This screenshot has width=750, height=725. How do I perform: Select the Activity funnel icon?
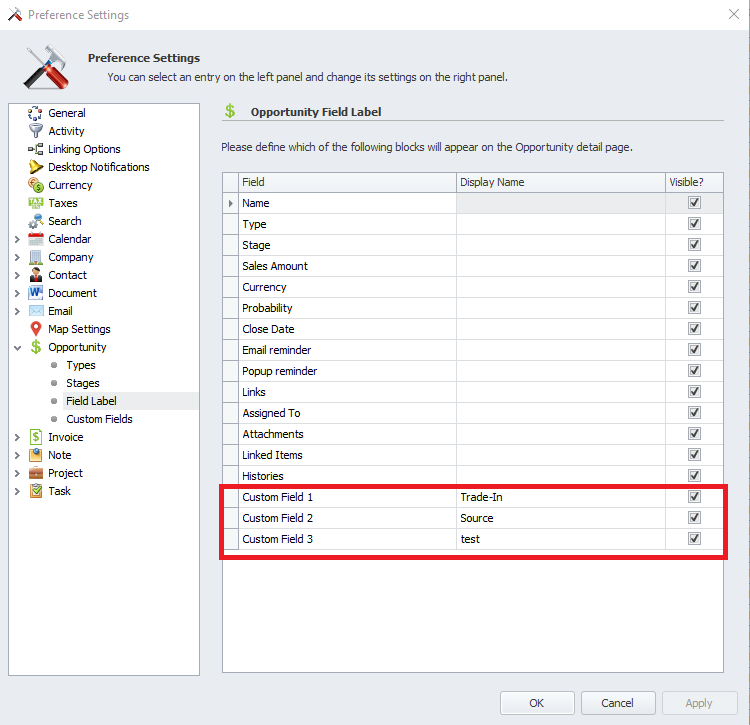coord(36,131)
